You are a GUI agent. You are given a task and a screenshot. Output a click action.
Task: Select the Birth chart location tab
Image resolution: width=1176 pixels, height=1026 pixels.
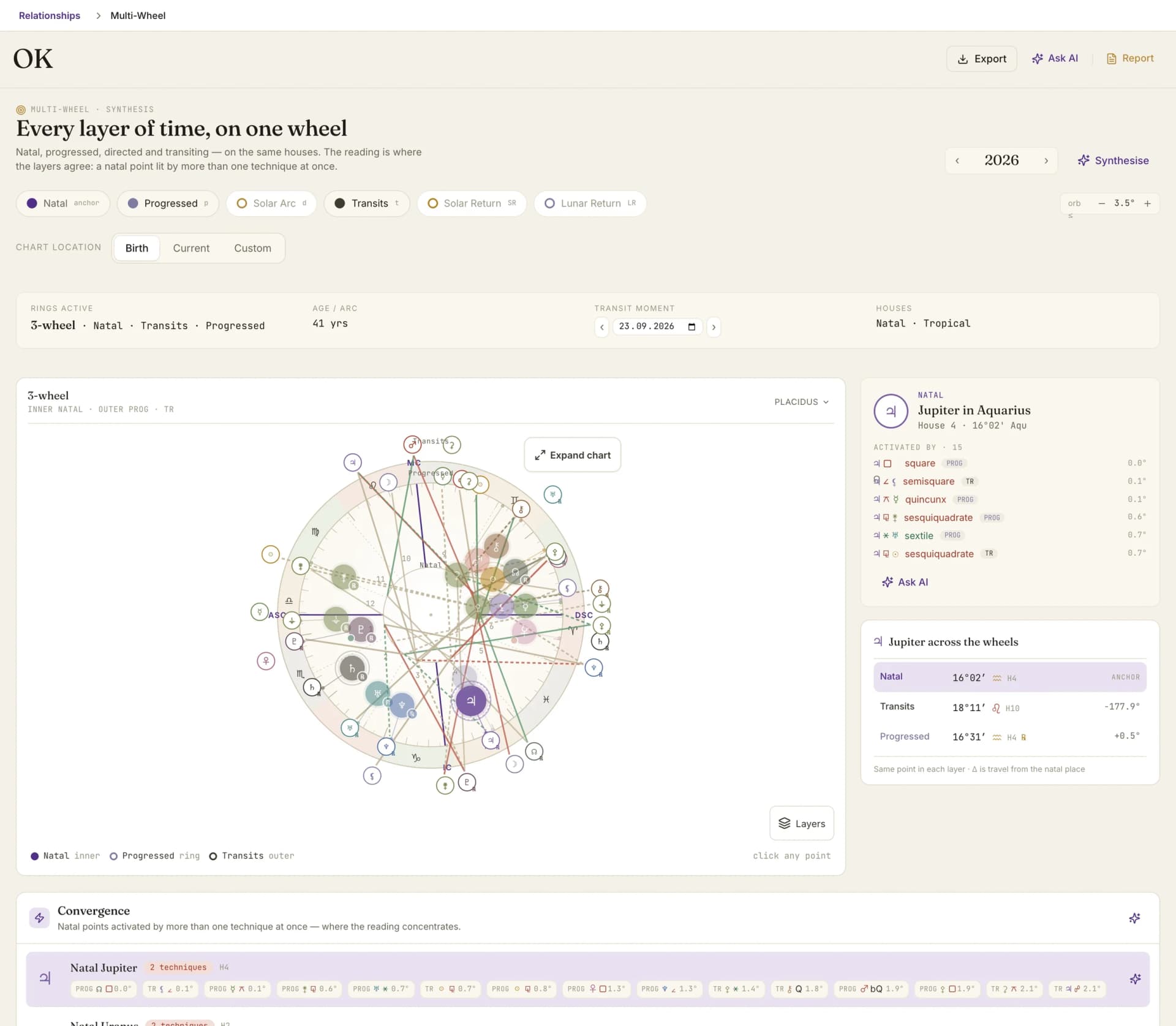137,248
